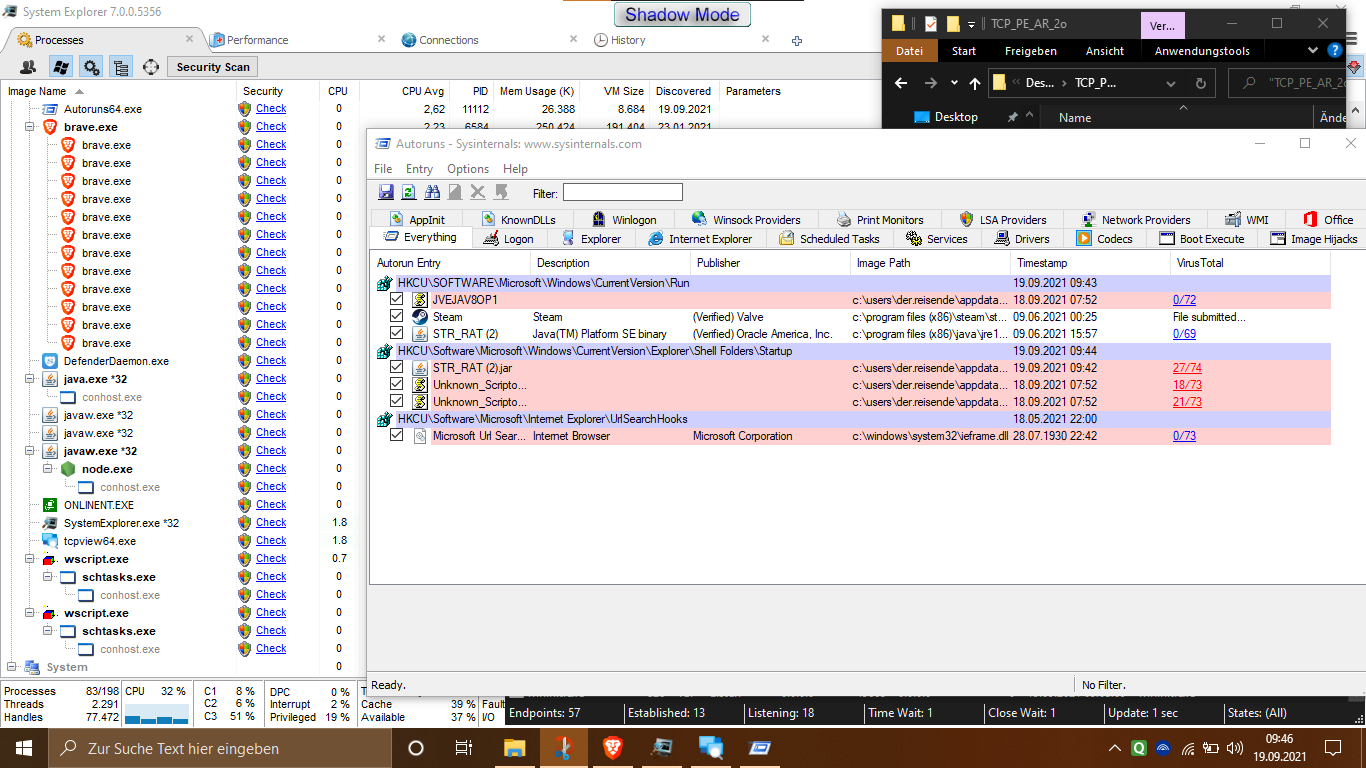This screenshot has width=1366, height=768.
Task: Collapse the bold javaw.exe *32 parent of node.exe
Action: [29, 451]
